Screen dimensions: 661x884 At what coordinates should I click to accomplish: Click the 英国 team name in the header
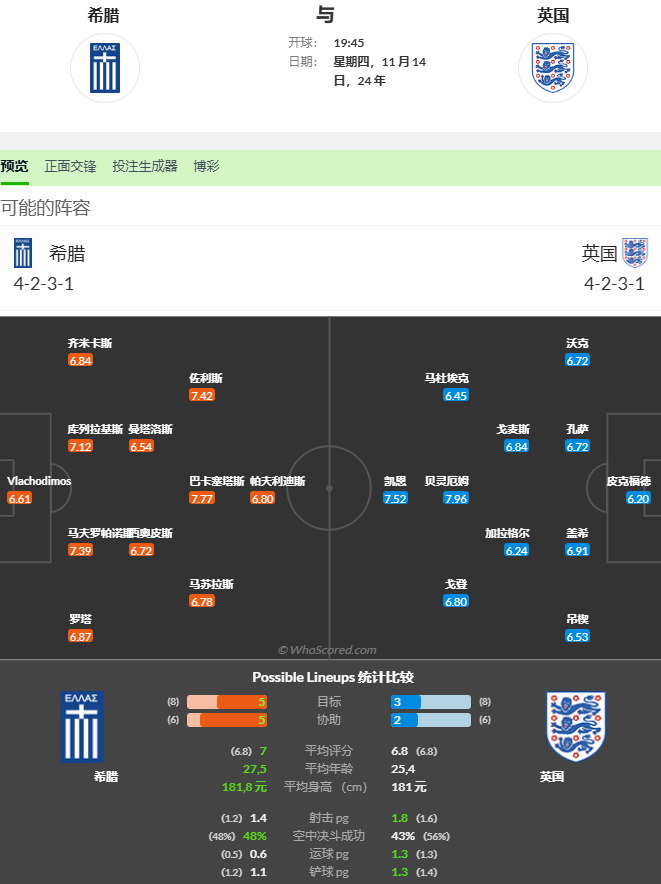pos(553,15)
